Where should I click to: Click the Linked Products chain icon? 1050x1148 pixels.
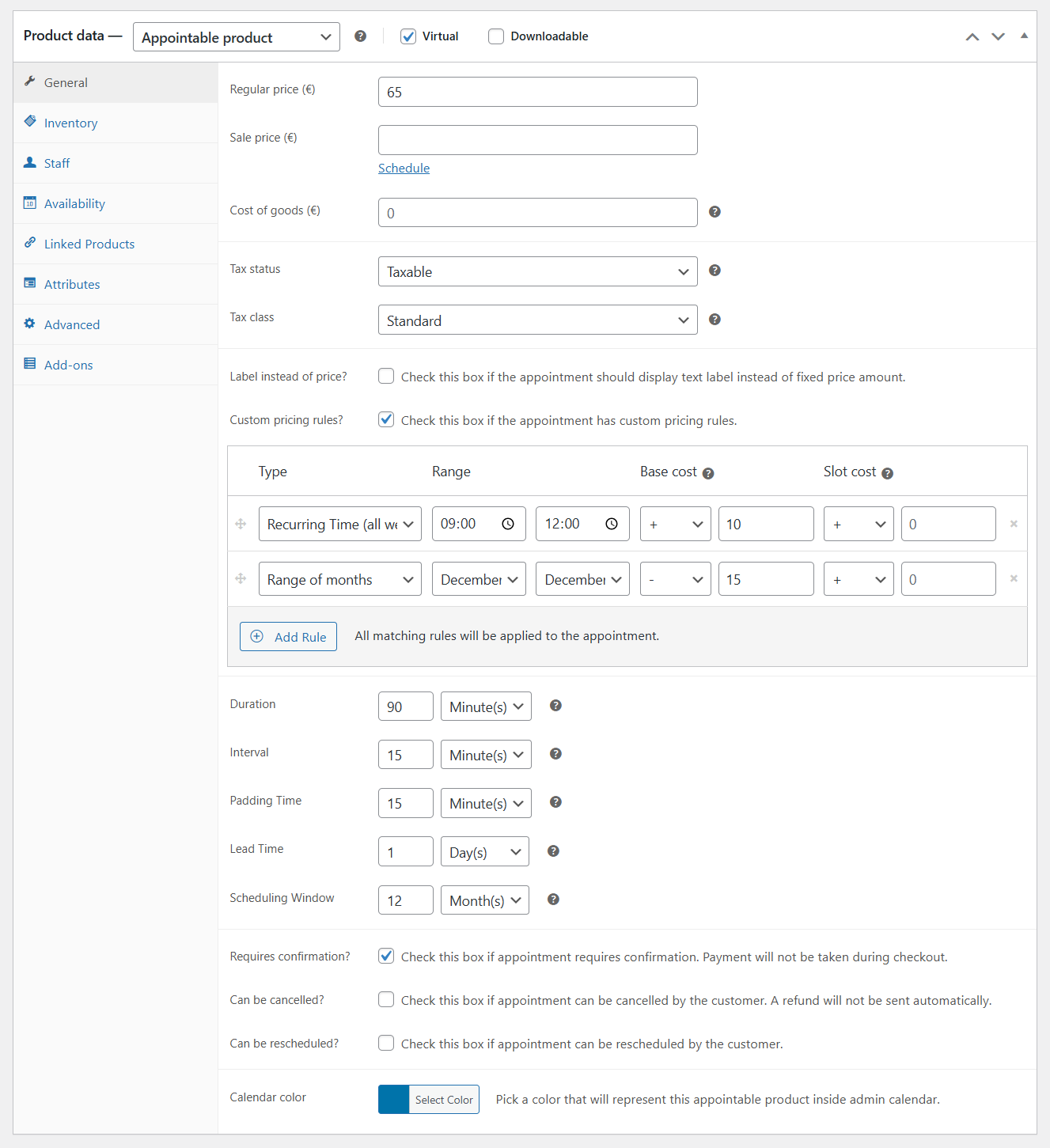tap(29, 243)
